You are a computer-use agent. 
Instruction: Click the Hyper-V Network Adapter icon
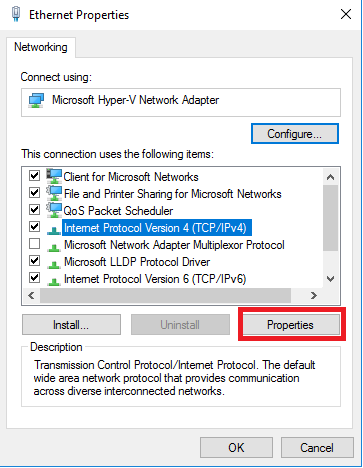tap(36, 100)
